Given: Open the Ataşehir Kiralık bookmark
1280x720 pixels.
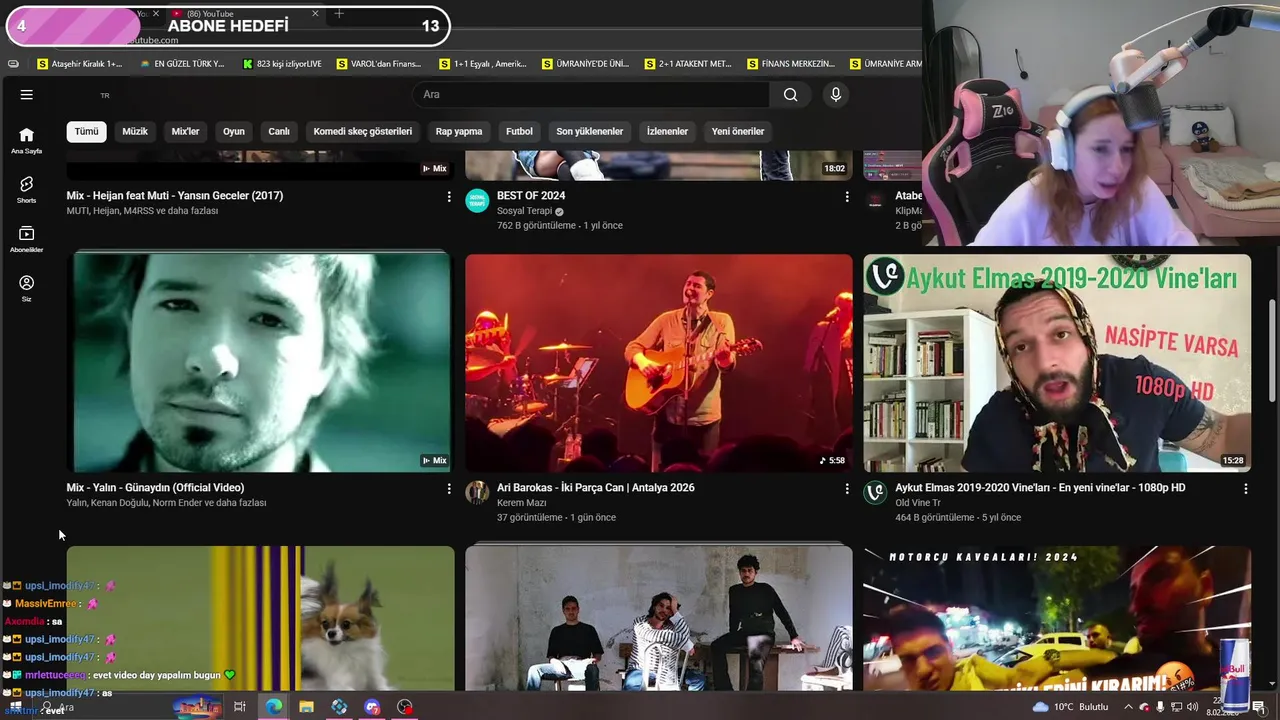Looking at the screenshot, I should pos(79,64).
